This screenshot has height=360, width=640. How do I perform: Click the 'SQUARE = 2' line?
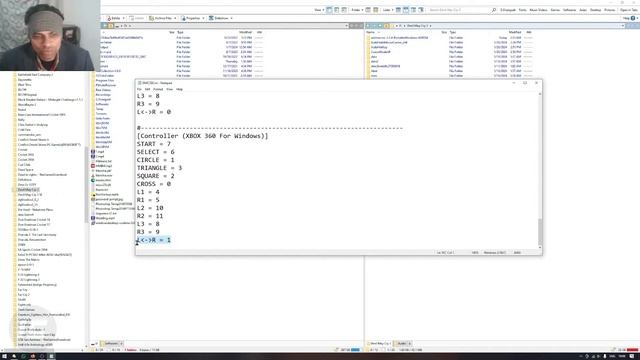[156, 176]
